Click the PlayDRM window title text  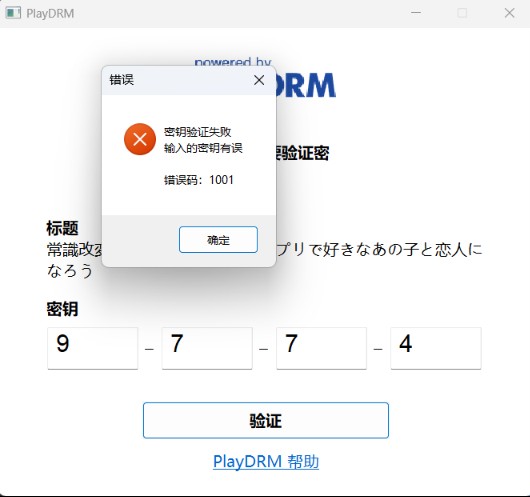point(50,14)
